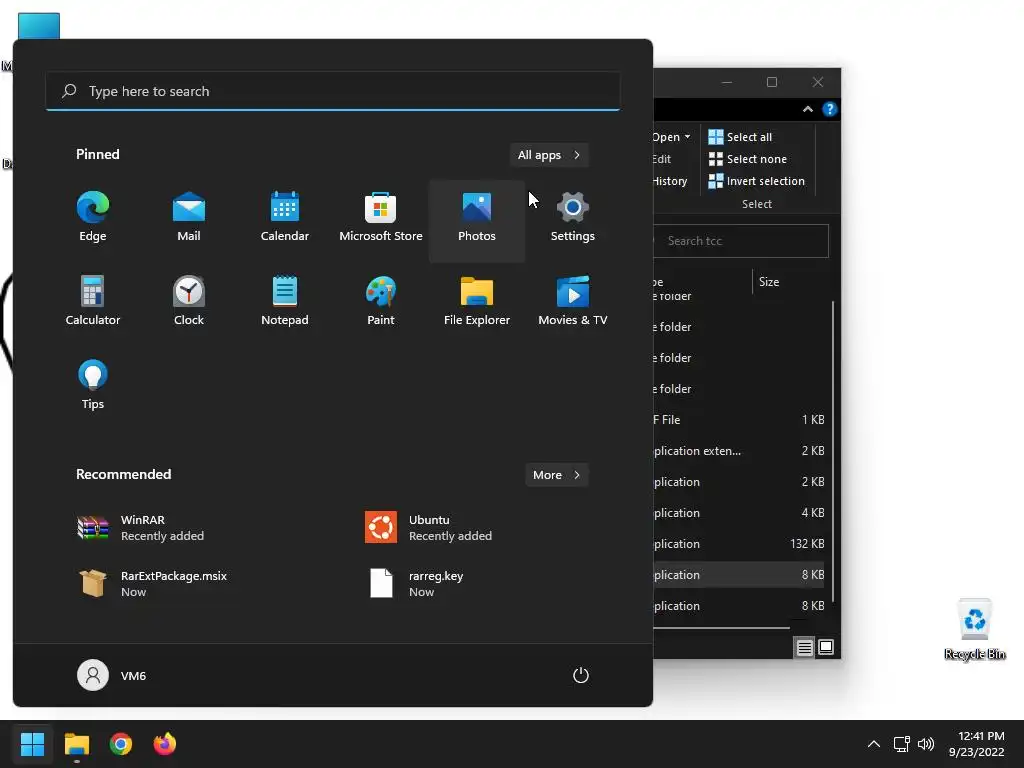Collapse the File Explorer ribbon

point(808,109)
